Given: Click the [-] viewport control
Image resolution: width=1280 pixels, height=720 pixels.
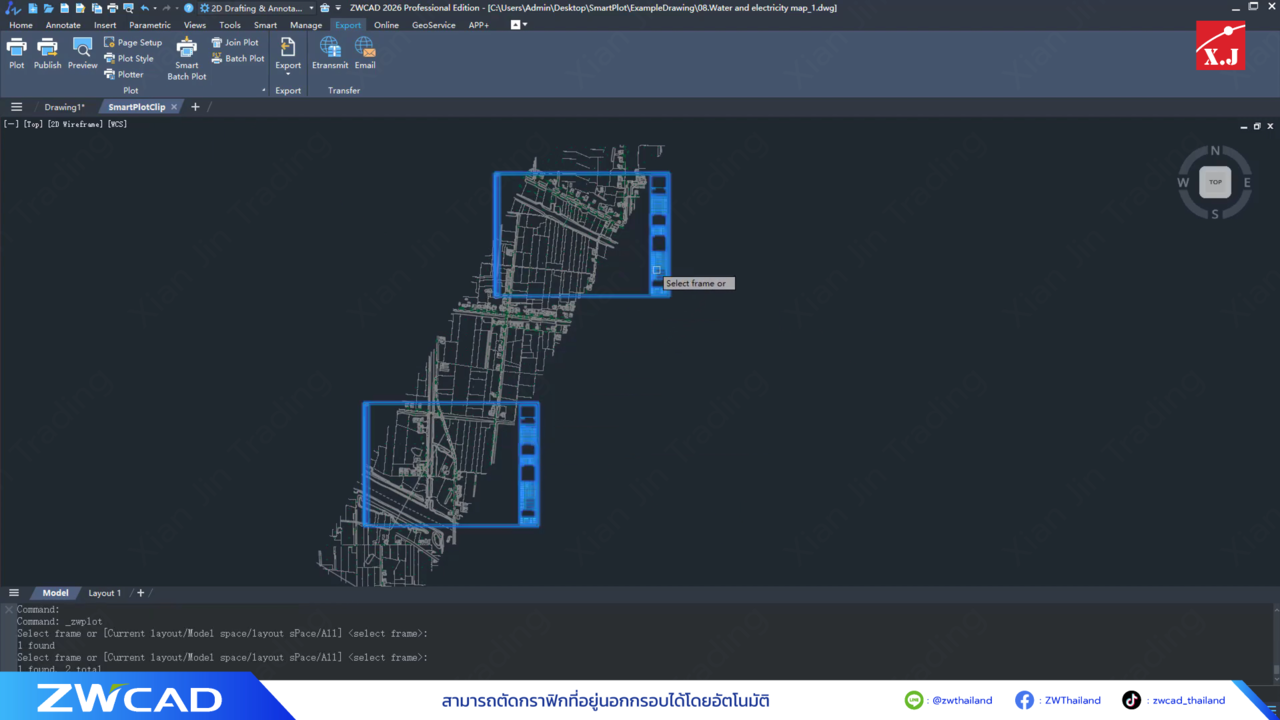Looking at the screenshot, I should tap(11, 124).
